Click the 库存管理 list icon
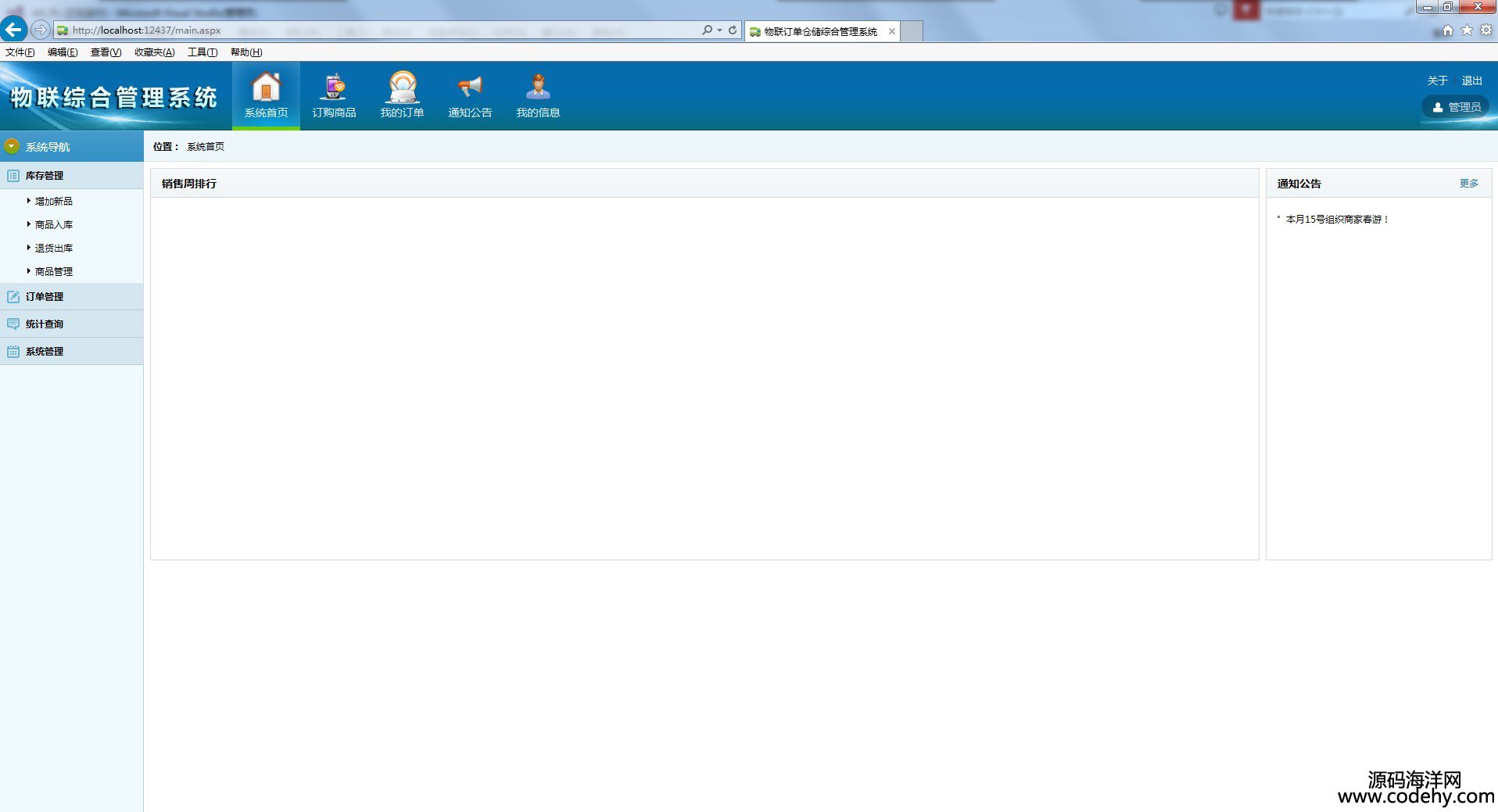The width and height of the screenshot is (1498, 812). coord(13,176)
